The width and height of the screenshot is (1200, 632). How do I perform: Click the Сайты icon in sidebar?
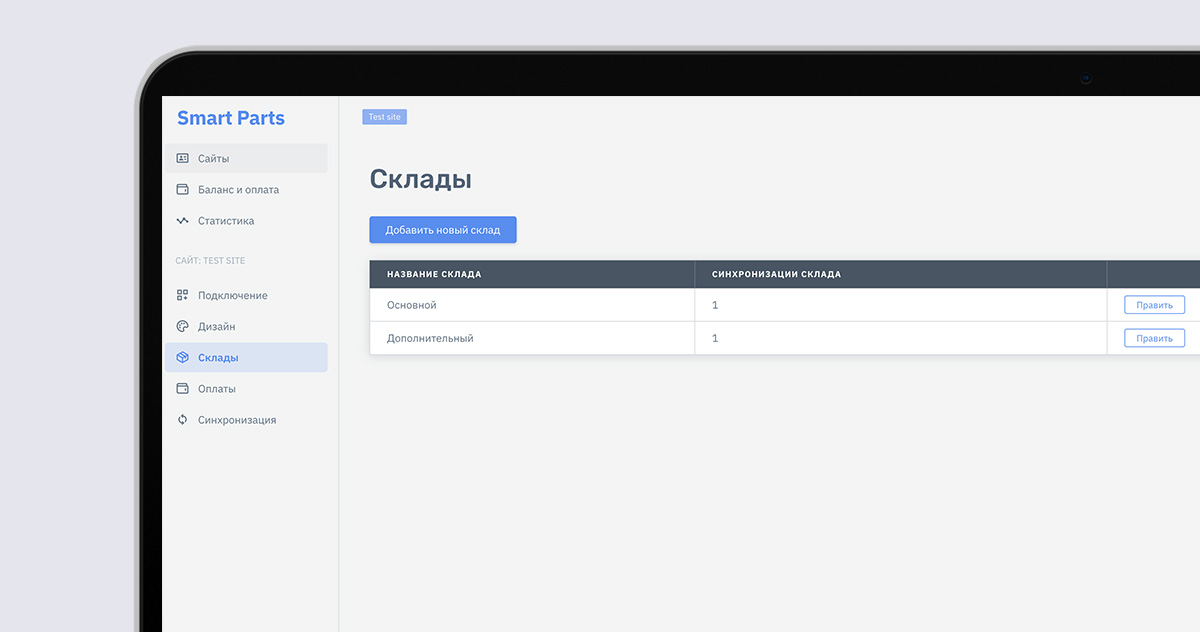182,158
